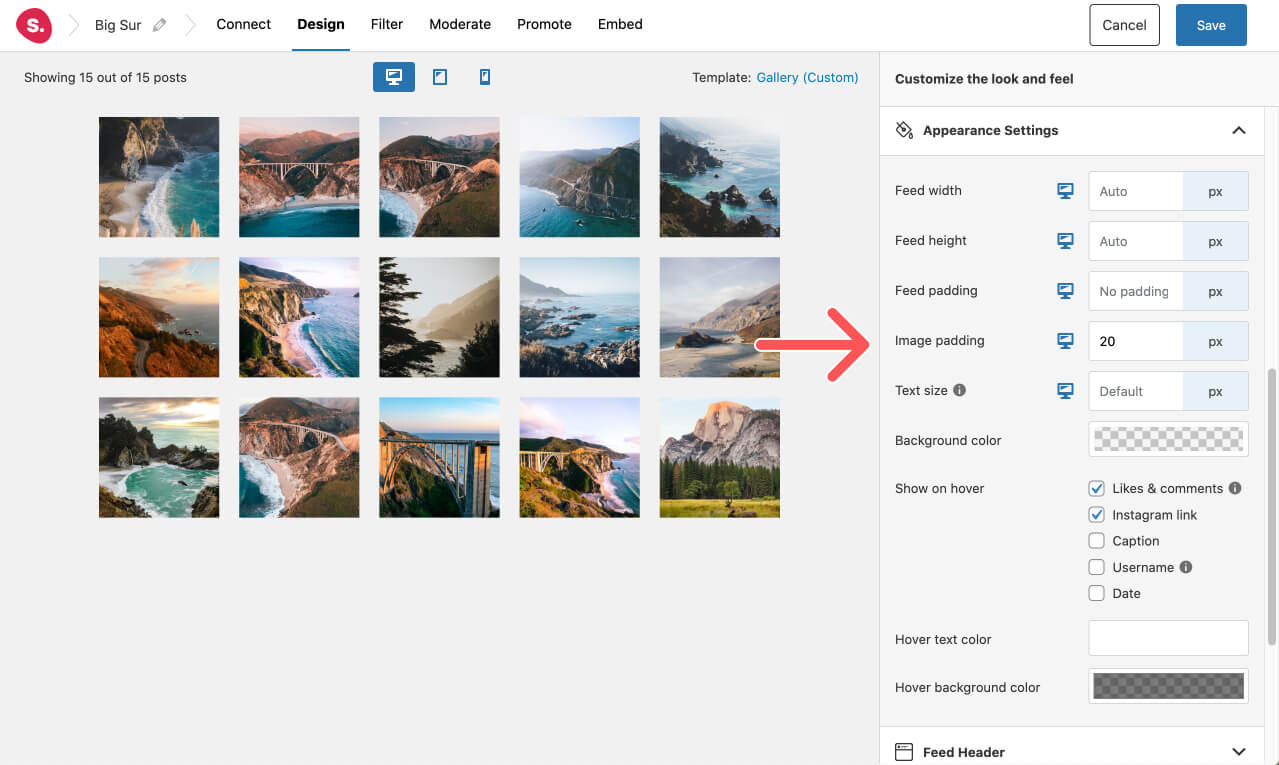Open the Half Dome meadow photo
The image size is (1279, 765).
click(720, 457)
